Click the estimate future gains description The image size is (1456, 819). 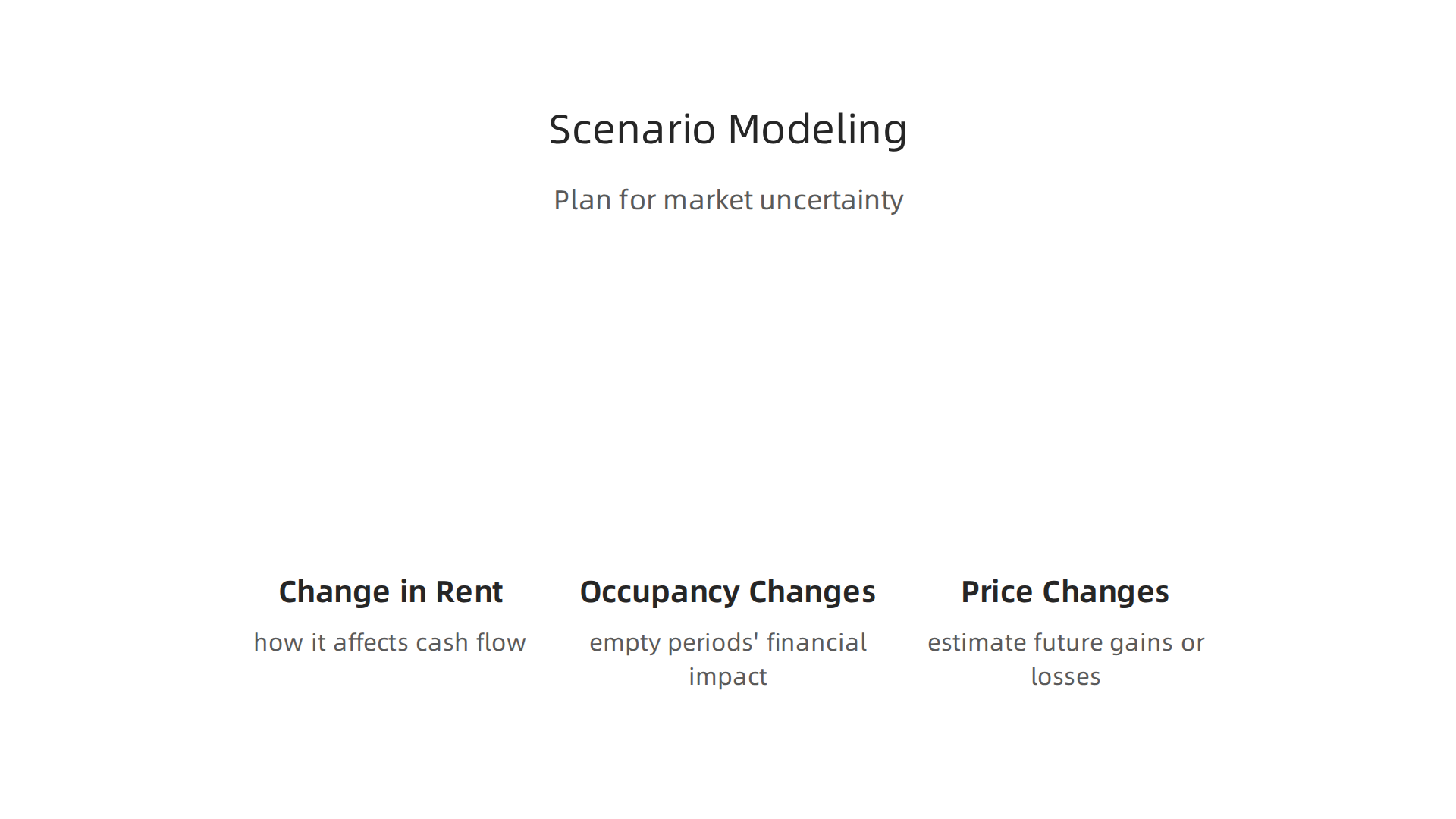click(1065, 659)
